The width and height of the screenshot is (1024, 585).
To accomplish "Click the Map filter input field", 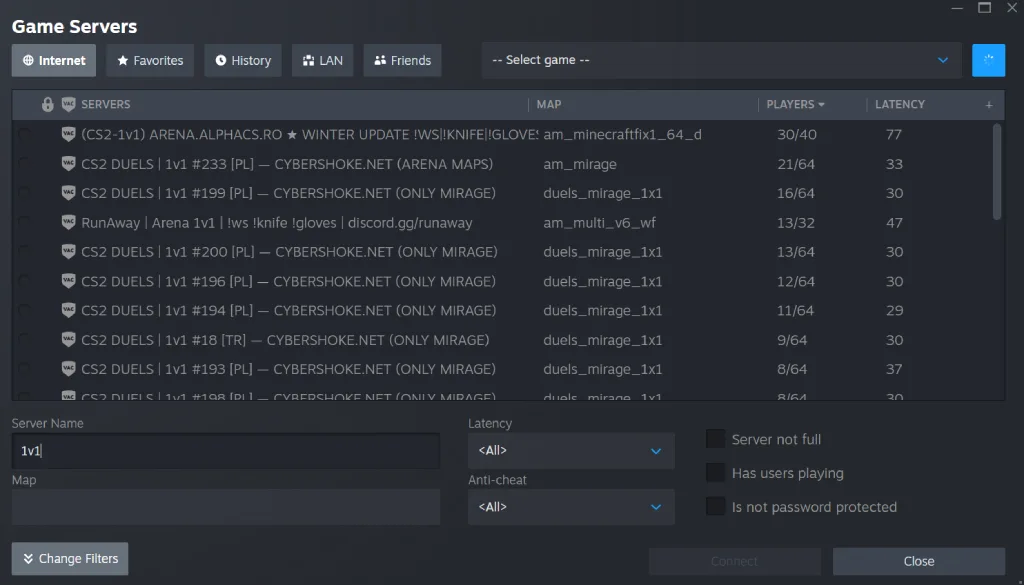I will pyautogui.click(x=225, y=507).
